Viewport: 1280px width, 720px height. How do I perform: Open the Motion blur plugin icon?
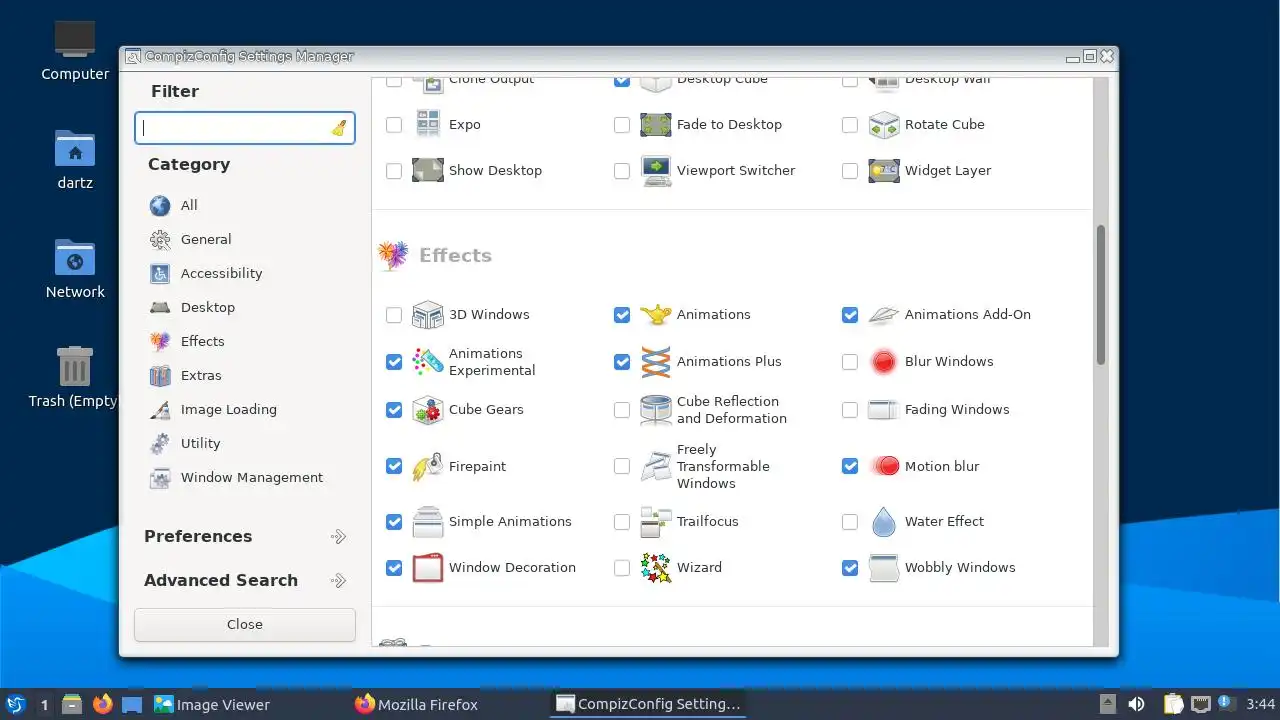tap(884, 467)
